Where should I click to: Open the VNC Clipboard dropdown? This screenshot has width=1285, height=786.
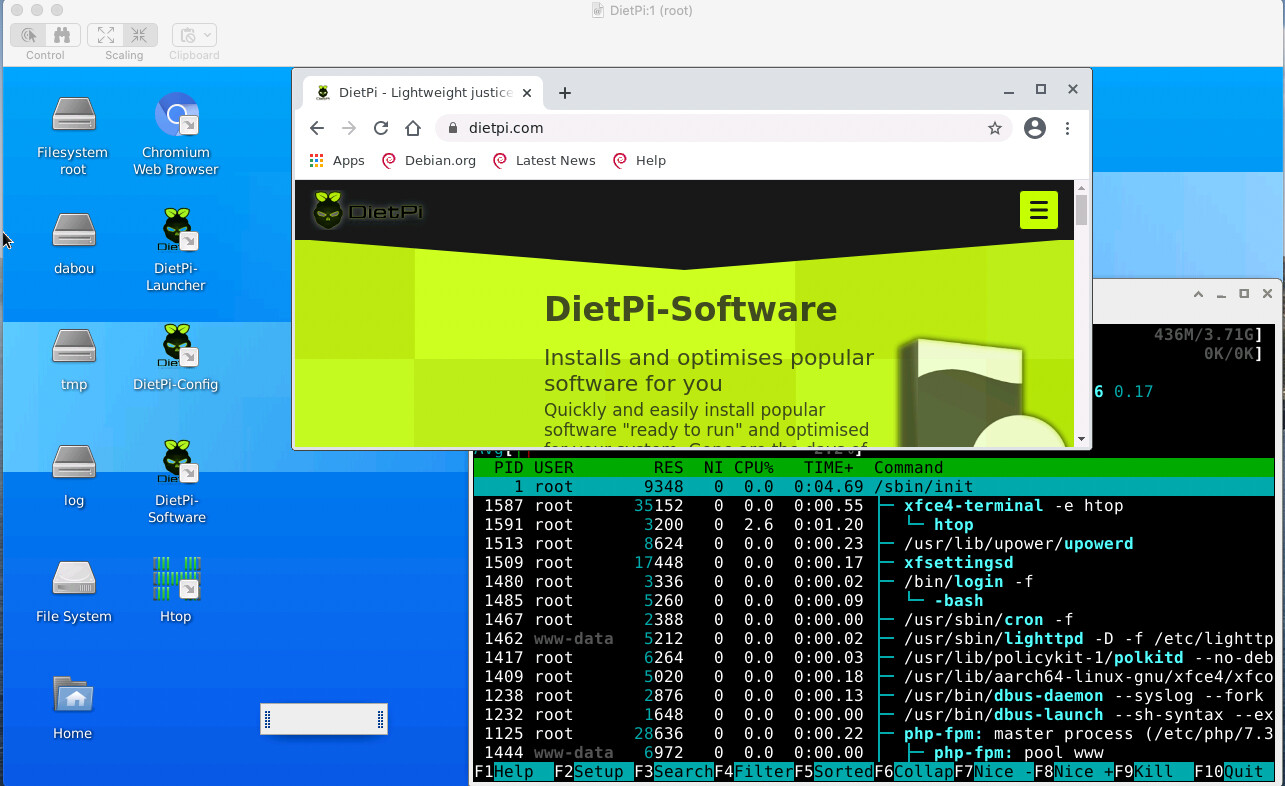click(x=194, y=35)
